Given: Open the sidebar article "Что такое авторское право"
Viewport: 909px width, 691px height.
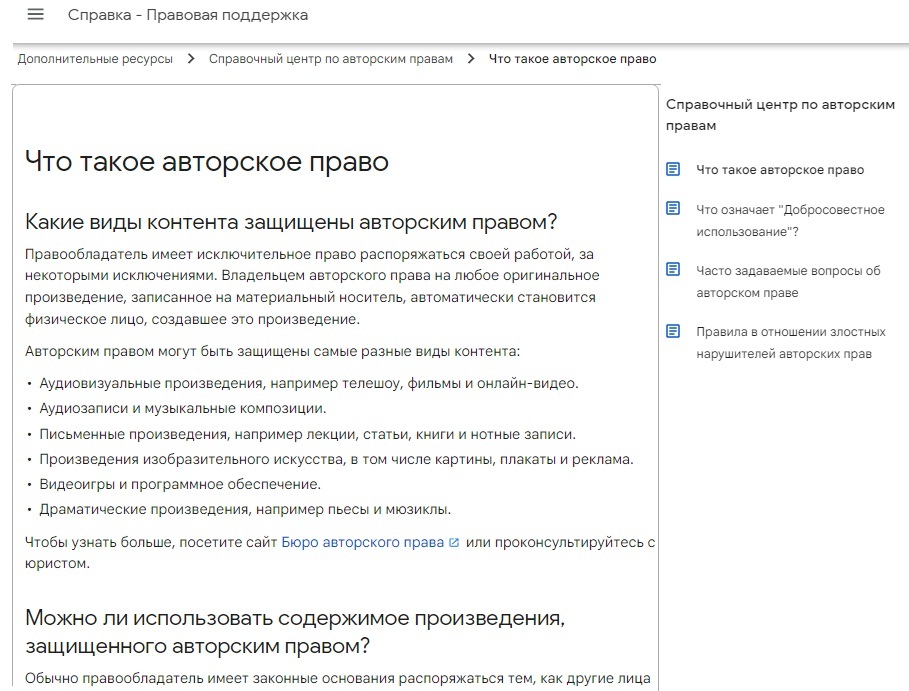Looking at the screenshot, I should coord(780,170).
